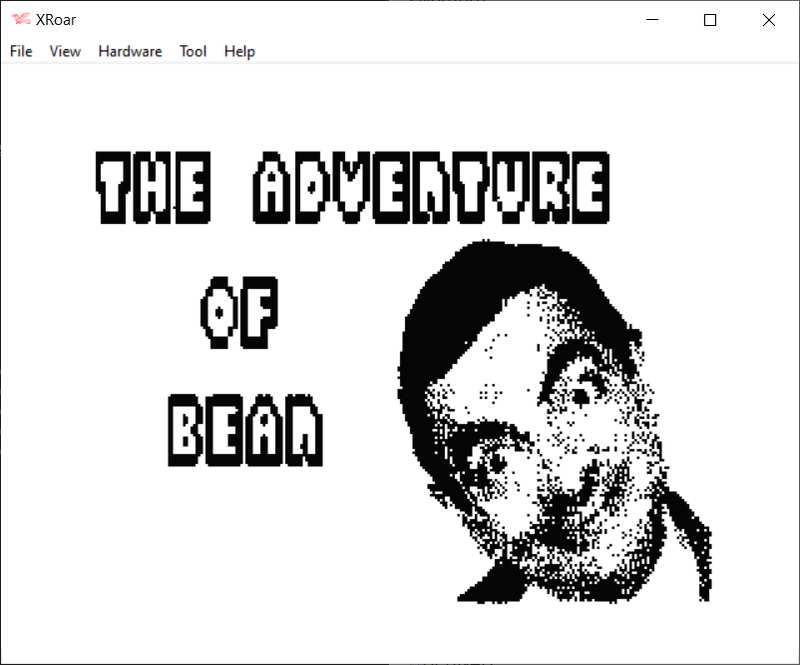Open the View menu
Screen dimensions: 800x665
[65, 51]
